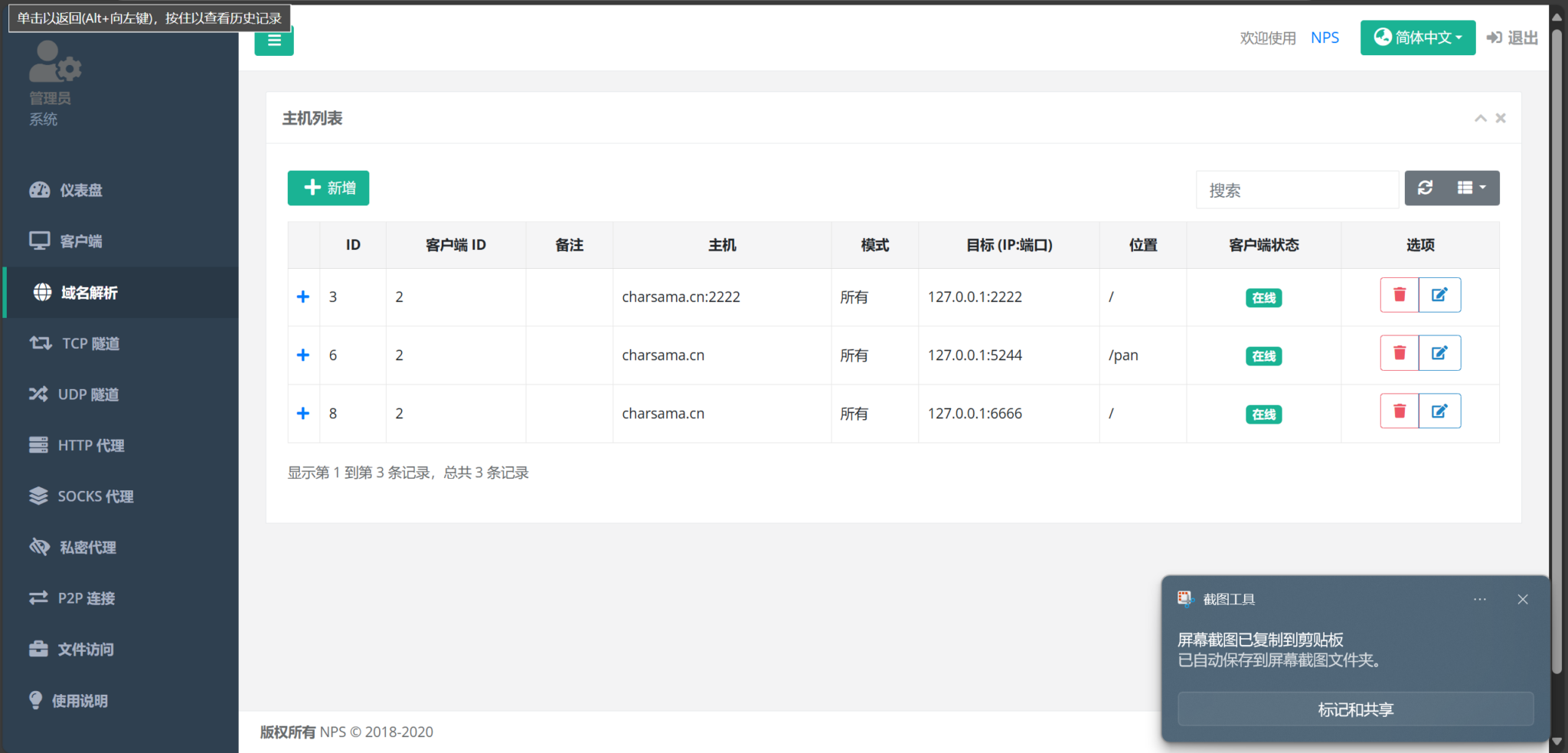
Task: Collapse the 主机列表 panel
Action: (x=1481, y=118)
